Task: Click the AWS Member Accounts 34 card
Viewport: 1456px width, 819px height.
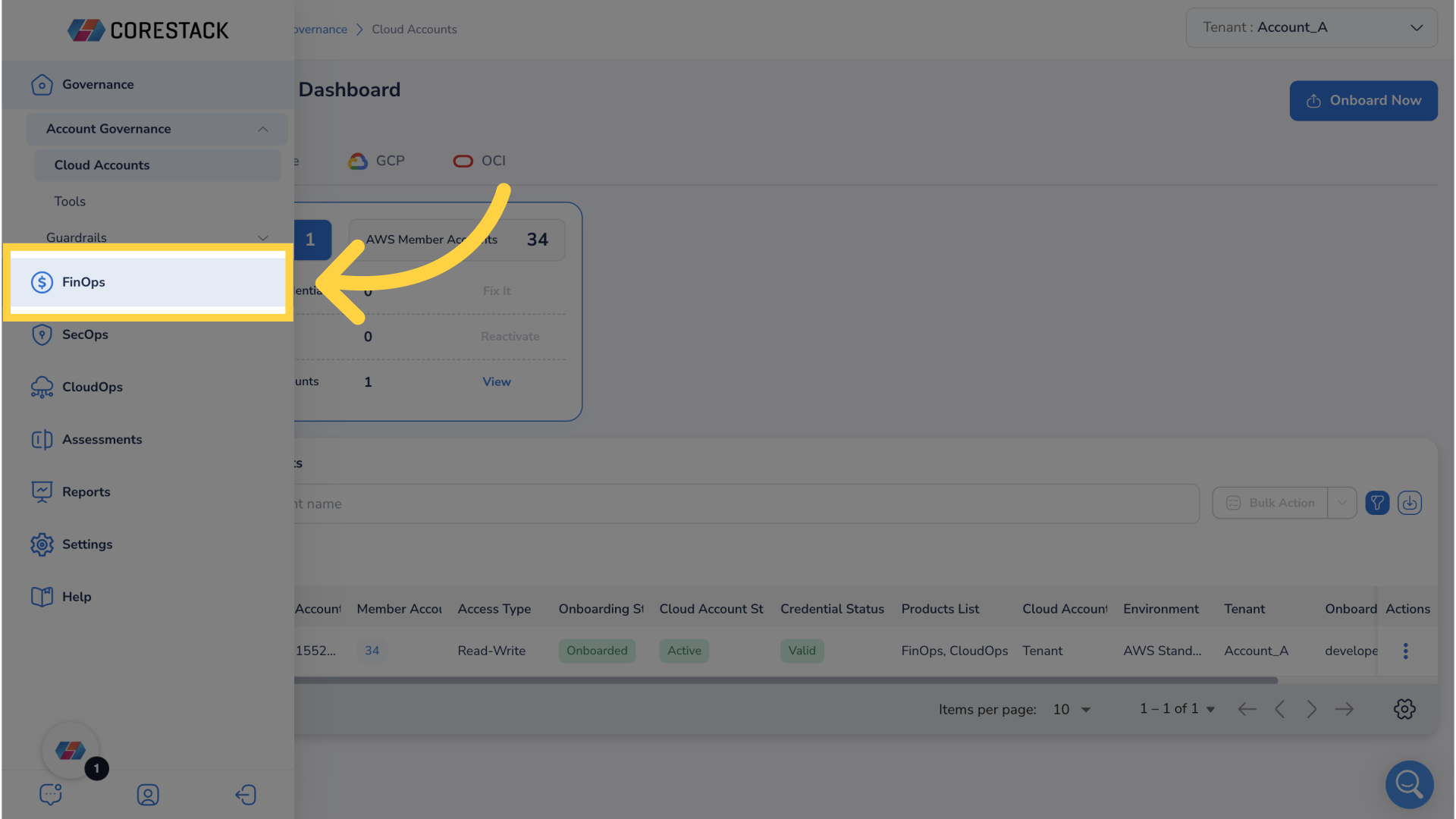Action: click(x=457, y=240)
